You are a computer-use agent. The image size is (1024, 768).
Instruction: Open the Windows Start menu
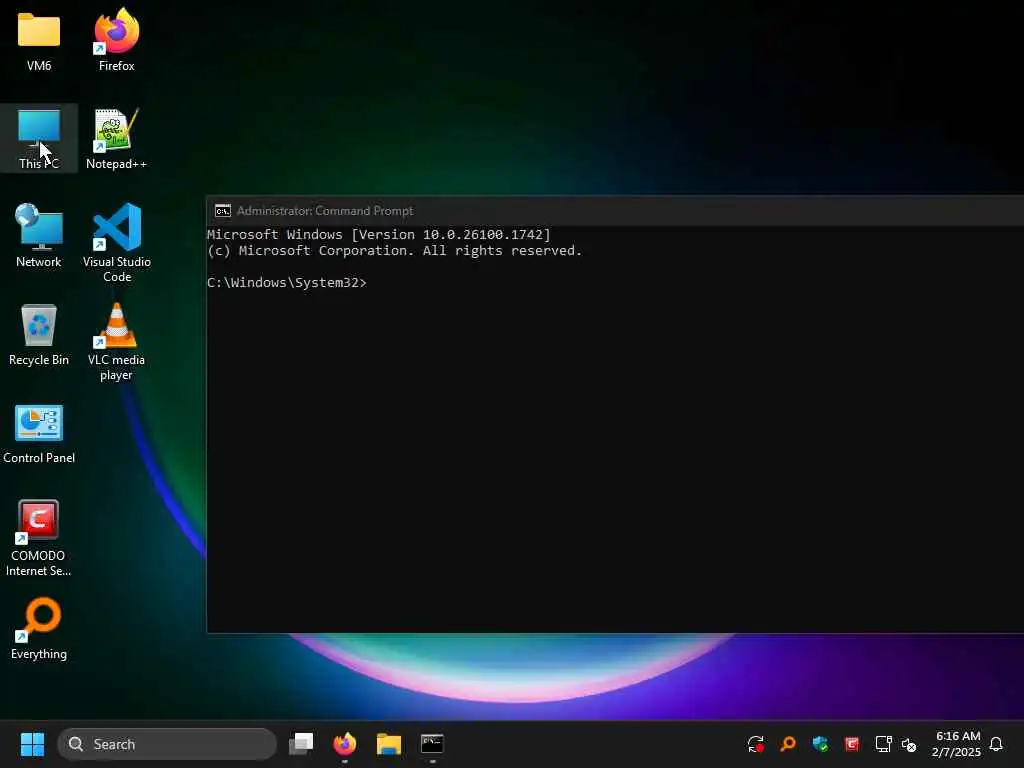coord(32,744)
